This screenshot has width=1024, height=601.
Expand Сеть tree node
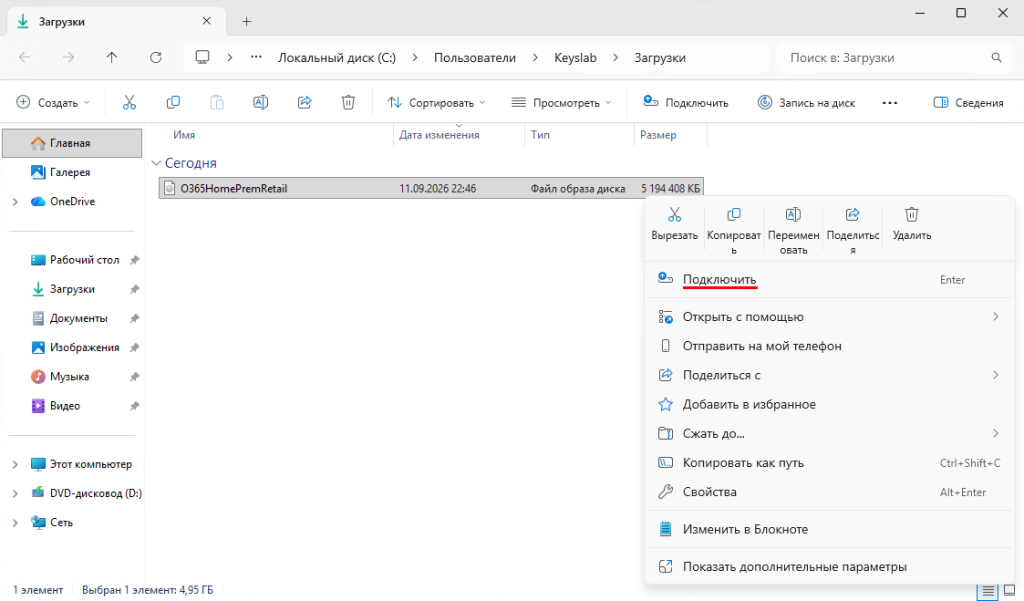pos(14,523)
